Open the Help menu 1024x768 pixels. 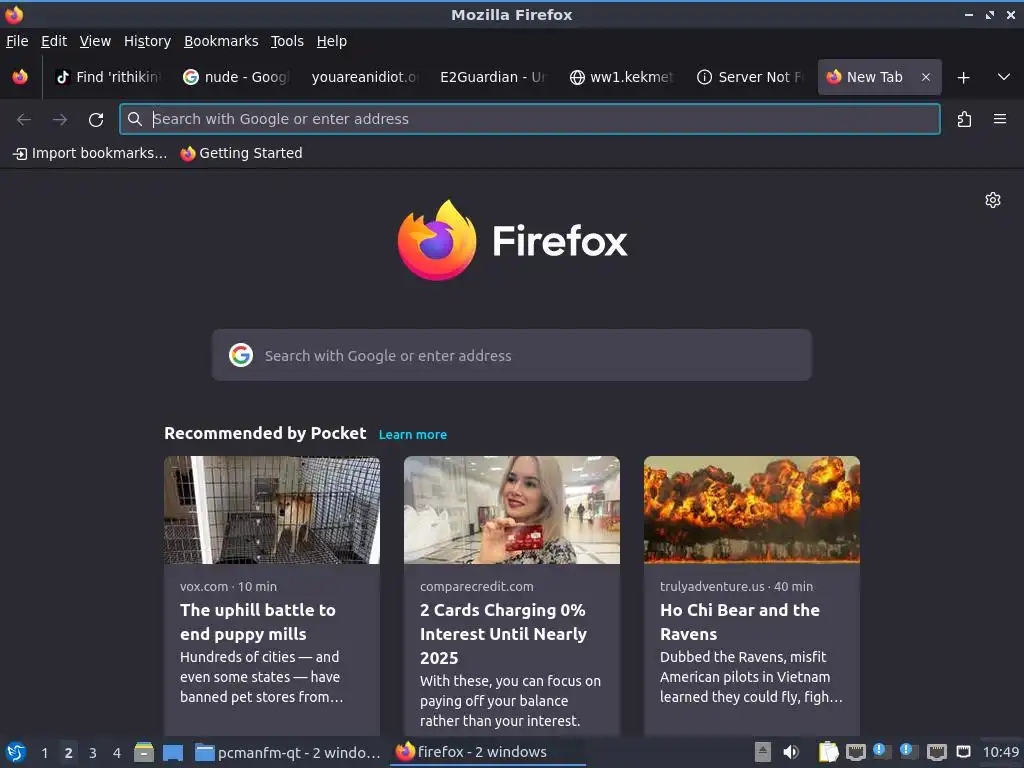click(332, 41)
